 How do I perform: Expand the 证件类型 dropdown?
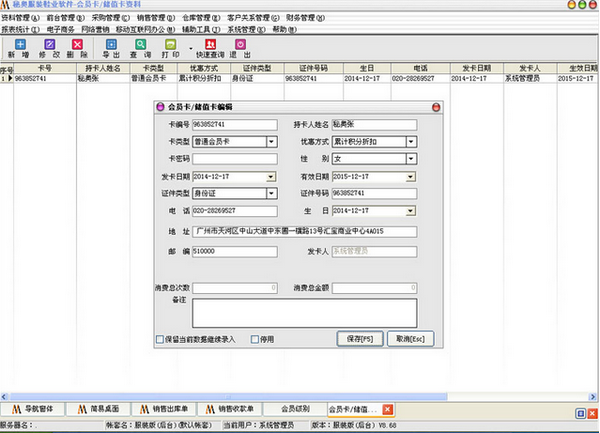[x=271, y=193]
